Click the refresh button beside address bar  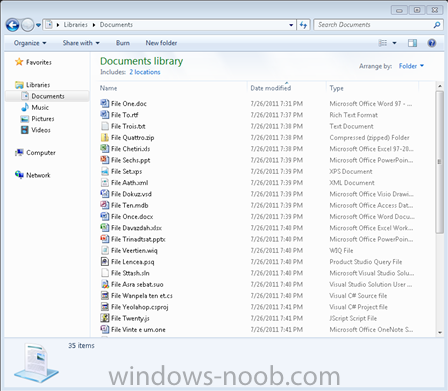[303, 25]
